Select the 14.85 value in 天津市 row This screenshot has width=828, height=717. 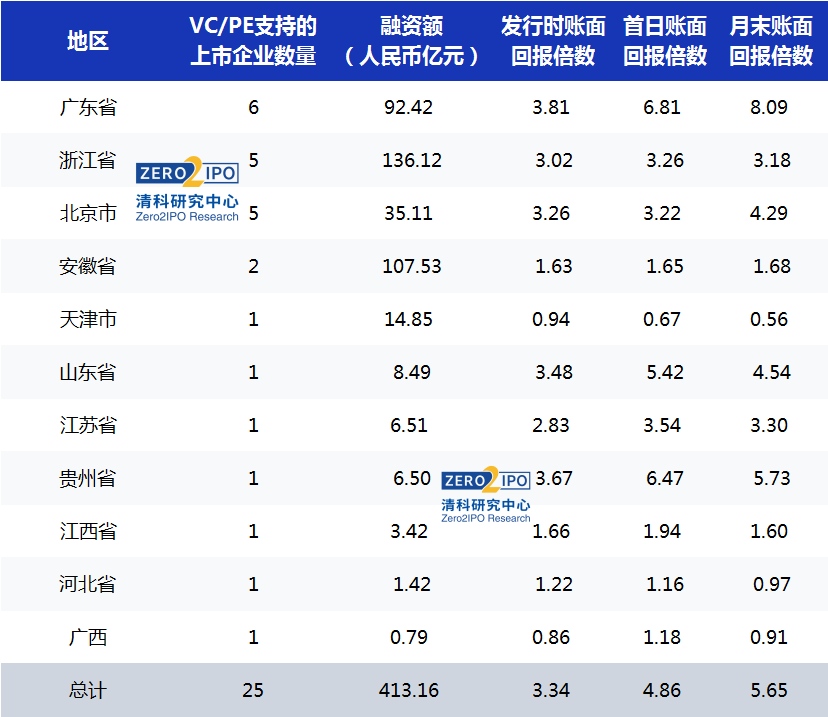(x=408, y=319)
